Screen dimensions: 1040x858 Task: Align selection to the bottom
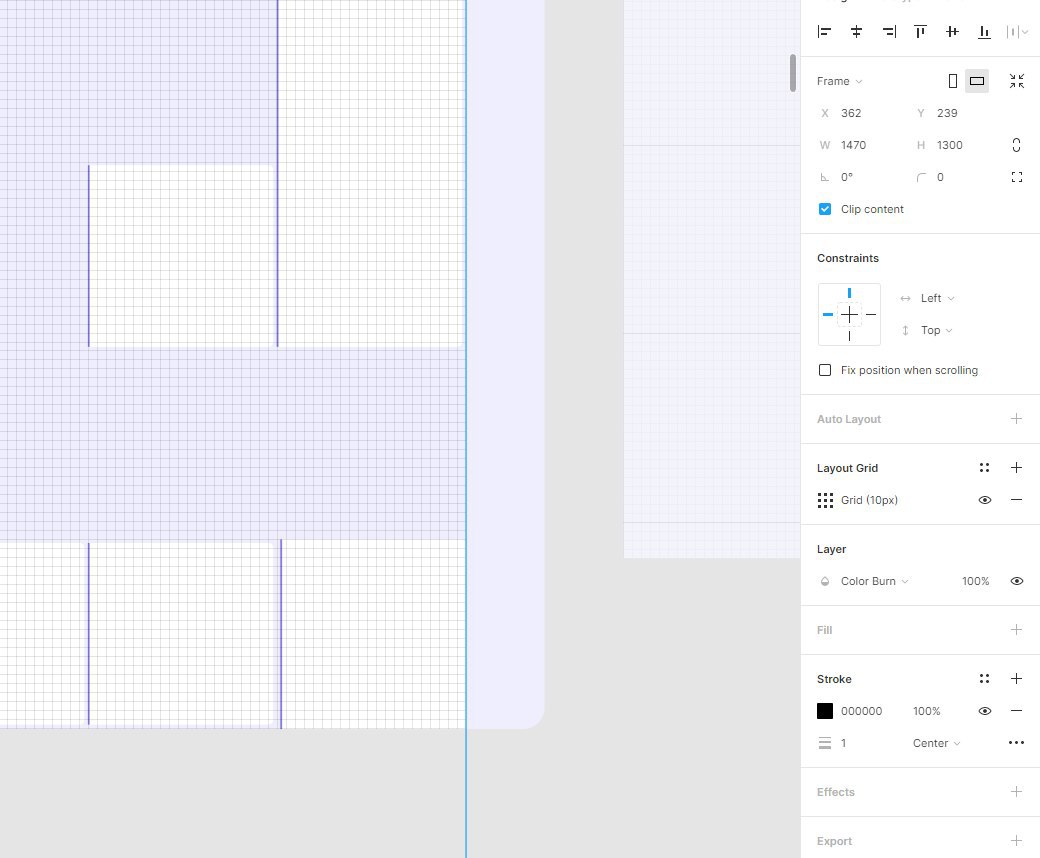coord(984,31)
